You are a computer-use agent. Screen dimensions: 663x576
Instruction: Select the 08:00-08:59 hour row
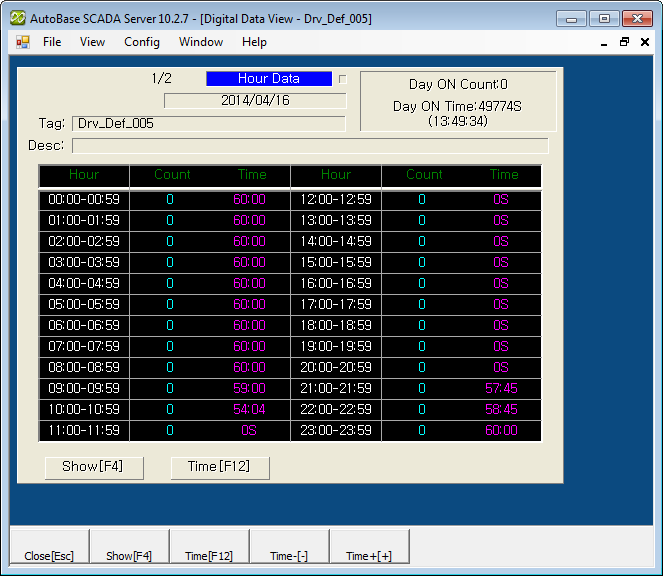[x=164, y=367]
